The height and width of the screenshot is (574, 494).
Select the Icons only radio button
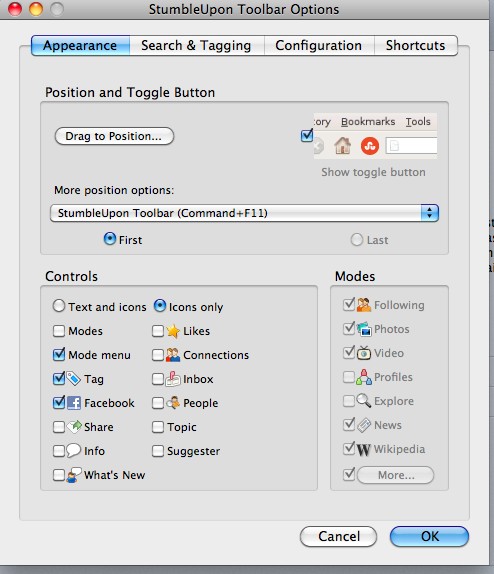coord(160,306)
